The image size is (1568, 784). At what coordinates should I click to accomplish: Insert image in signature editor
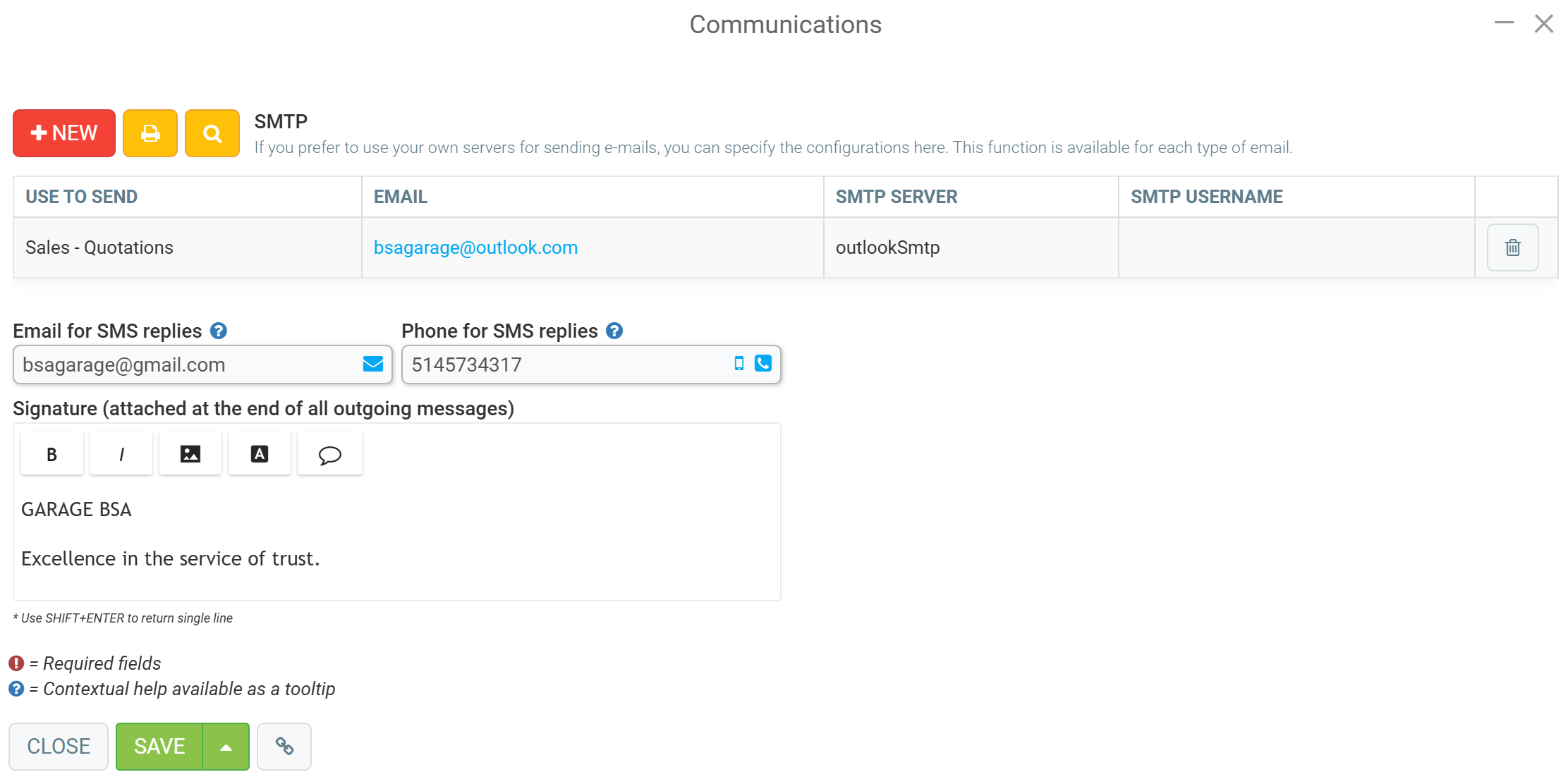coord(190,454)
